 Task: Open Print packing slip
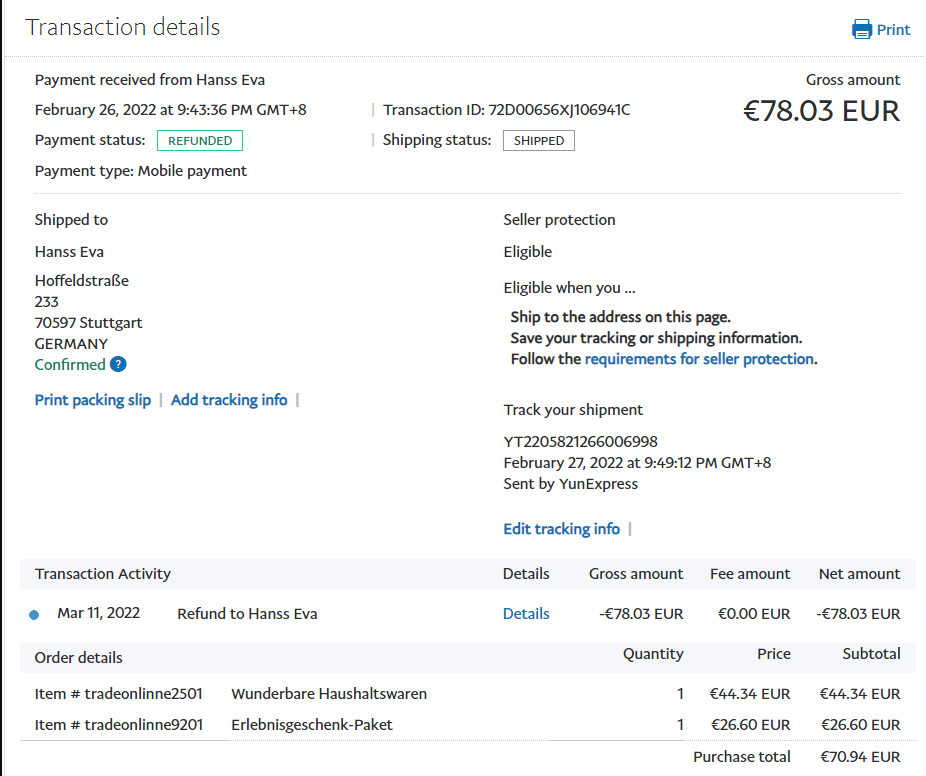tap(93, 400)
